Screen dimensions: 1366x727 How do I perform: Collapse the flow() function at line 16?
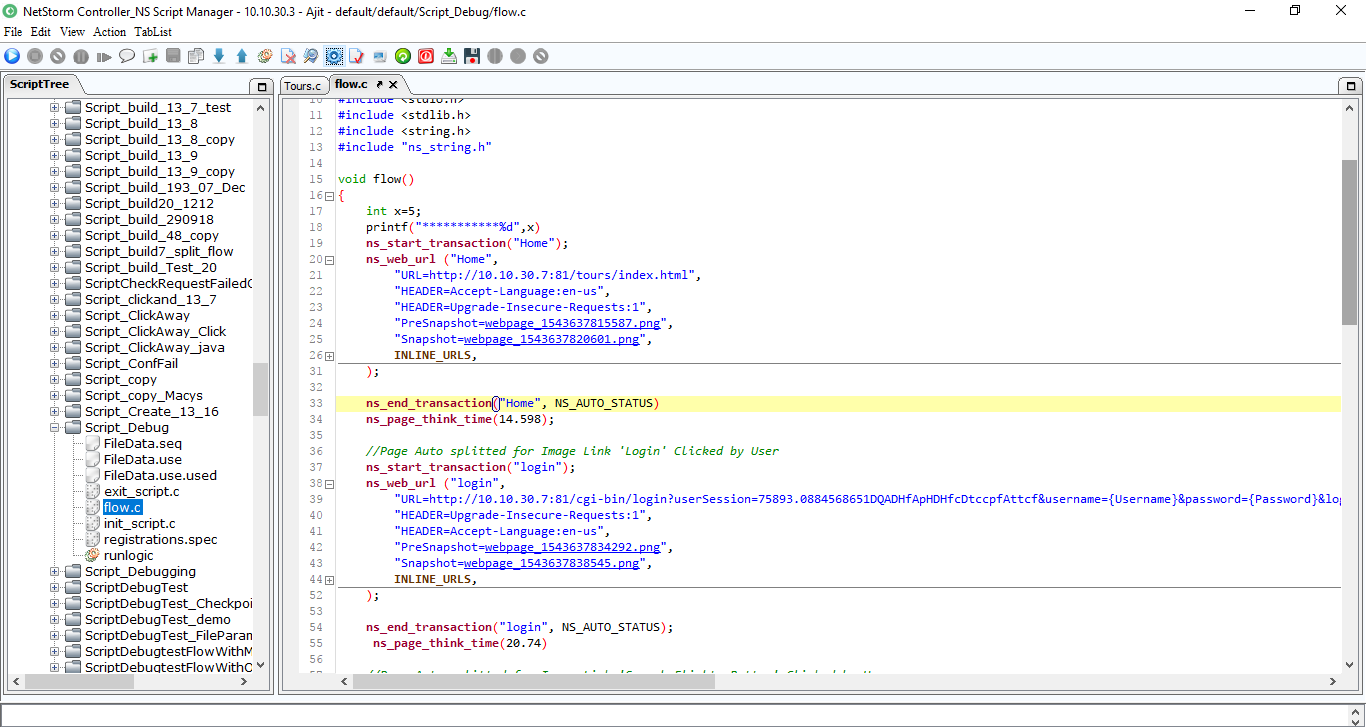[x=330, y=195]
